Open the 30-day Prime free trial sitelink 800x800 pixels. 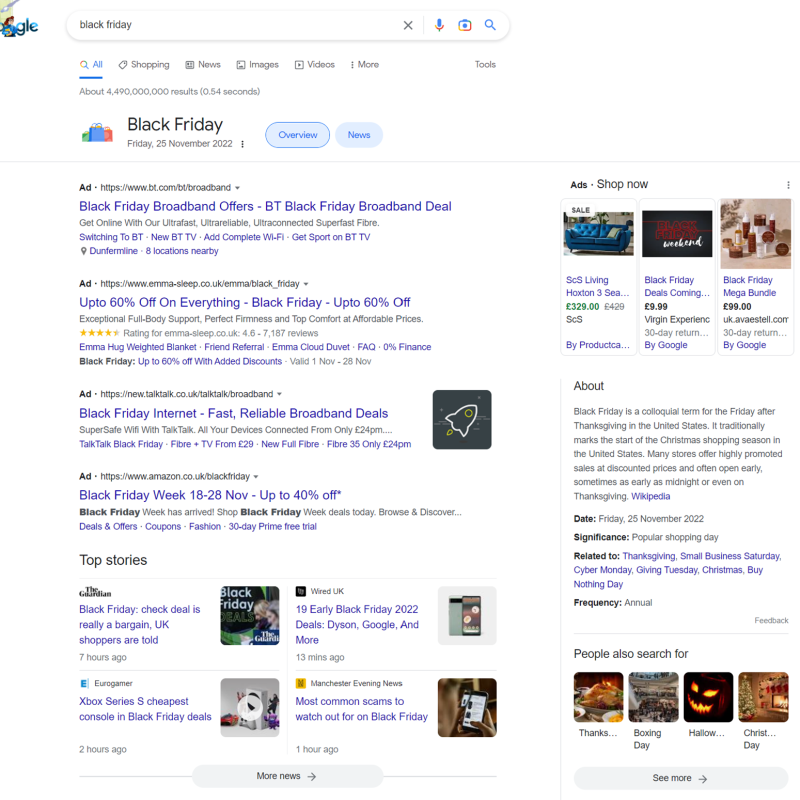click(272, 527)
